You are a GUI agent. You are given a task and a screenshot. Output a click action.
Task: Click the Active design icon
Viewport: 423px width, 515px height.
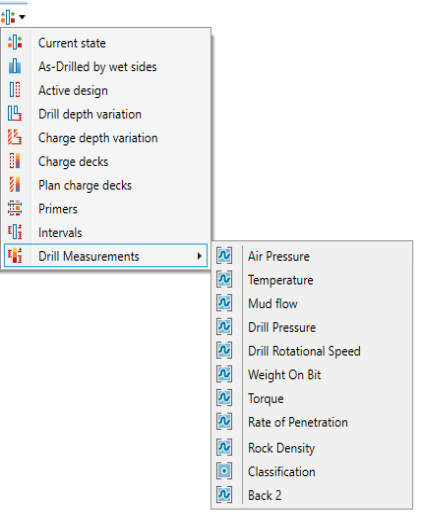tap(15, 90)
